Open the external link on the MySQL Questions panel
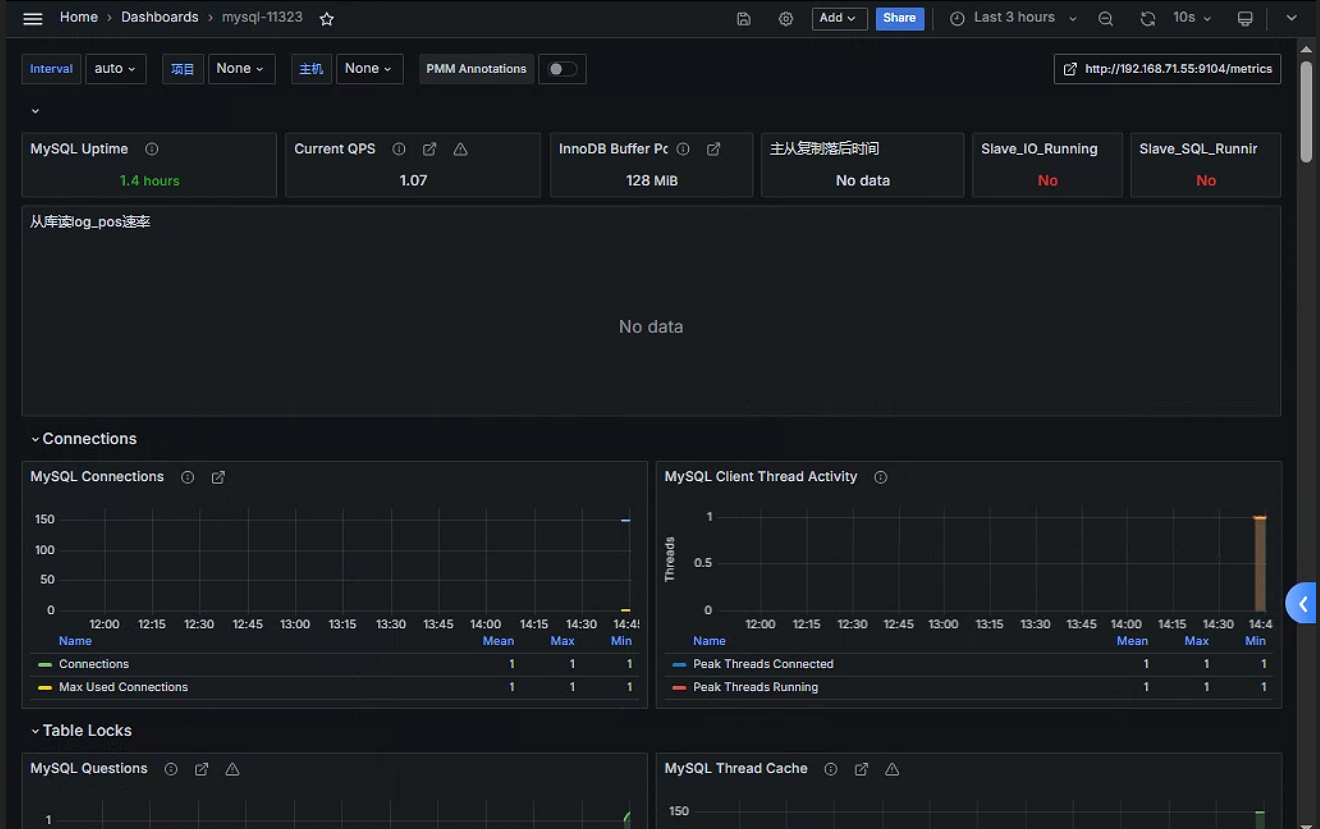Screen dimensions: 1320x829 [201, 769]
